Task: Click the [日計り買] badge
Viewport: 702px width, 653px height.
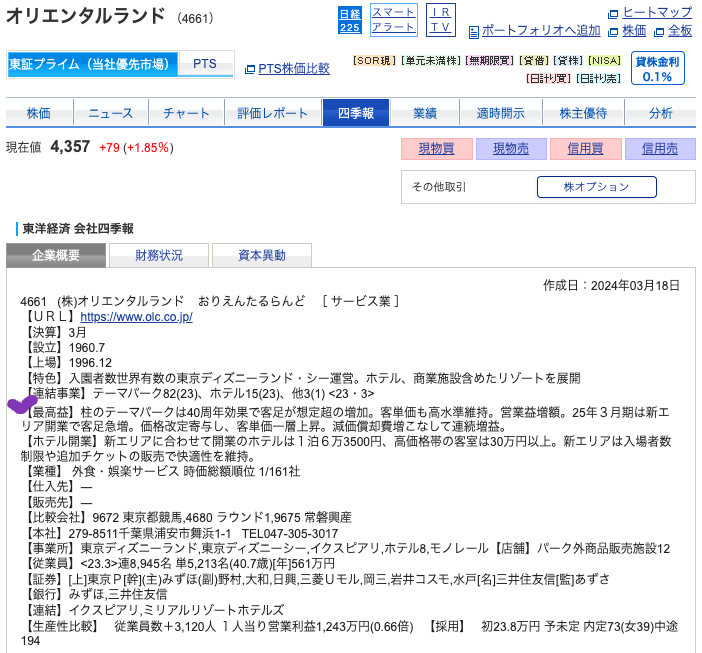Action: (548, 78)
